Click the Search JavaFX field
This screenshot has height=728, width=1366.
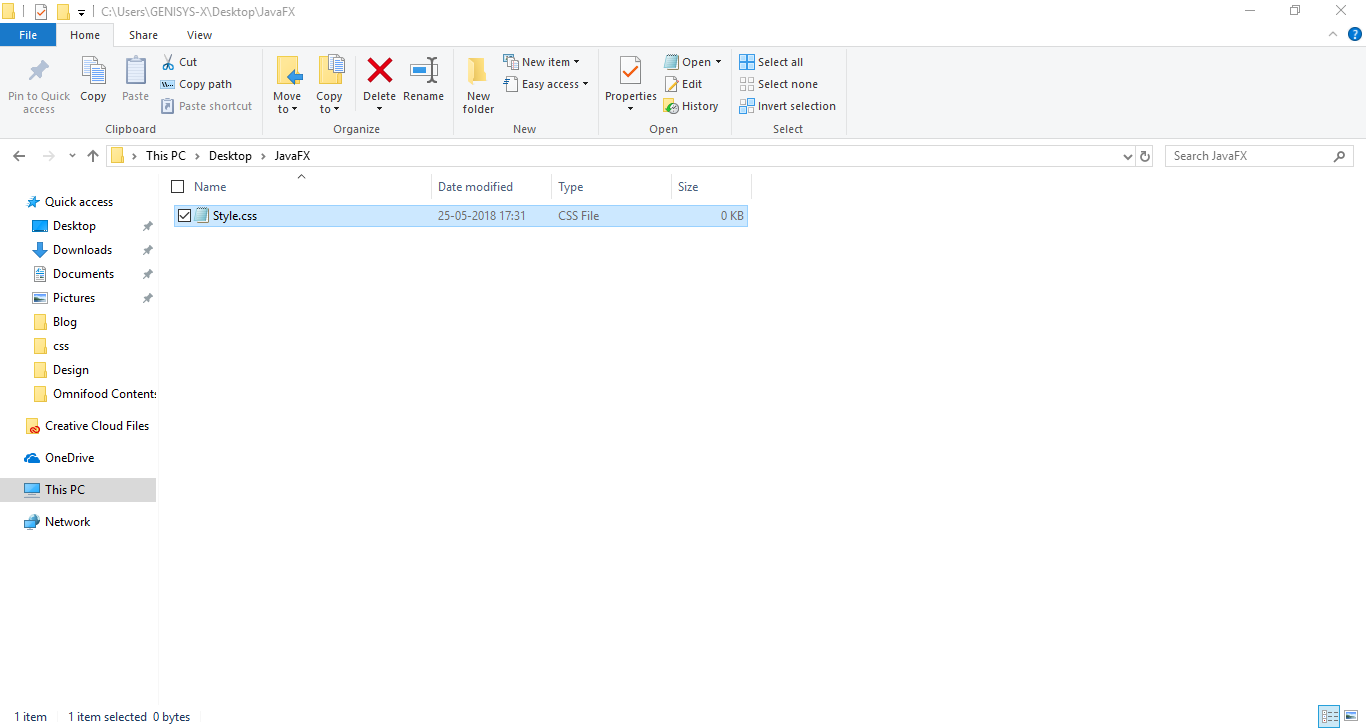click(1259, 156)
